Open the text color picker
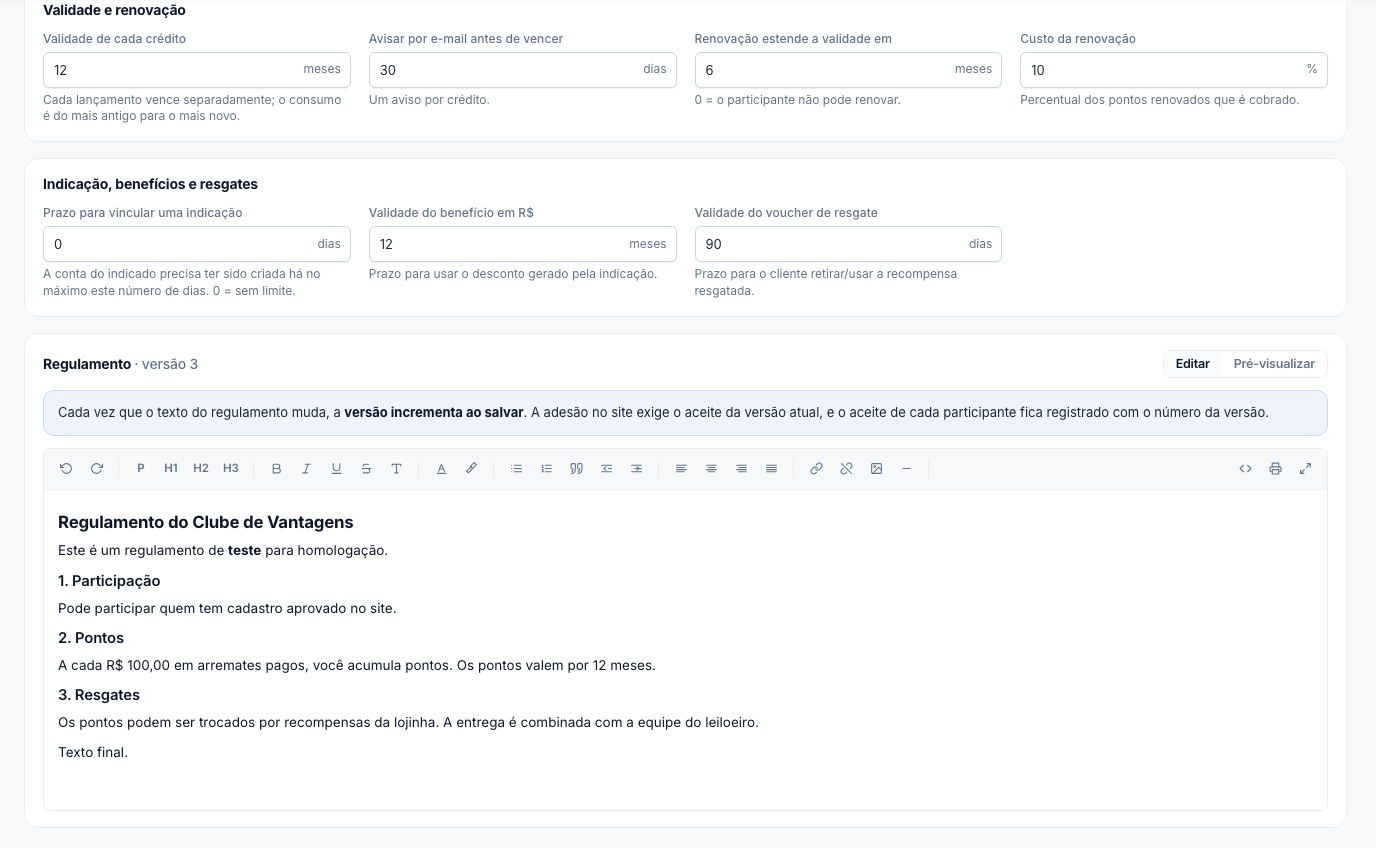The image size is (1376, 848). point(441,468)
